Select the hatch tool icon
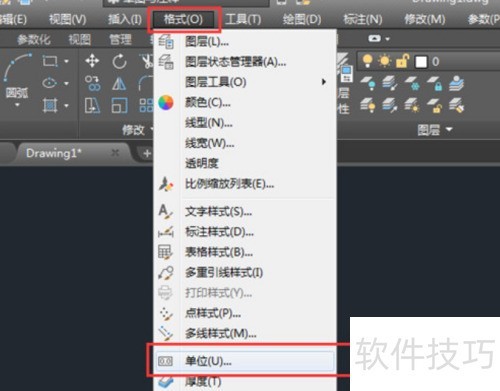The image size is (500, 391). (x=50, y=106)
